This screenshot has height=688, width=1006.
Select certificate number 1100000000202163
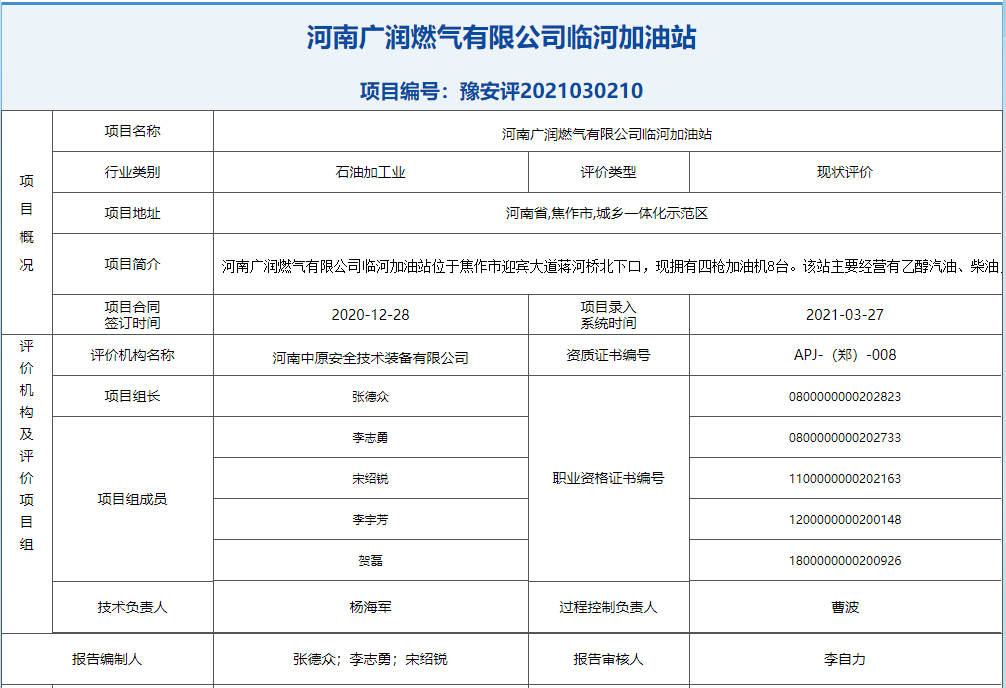click(845, 479)
